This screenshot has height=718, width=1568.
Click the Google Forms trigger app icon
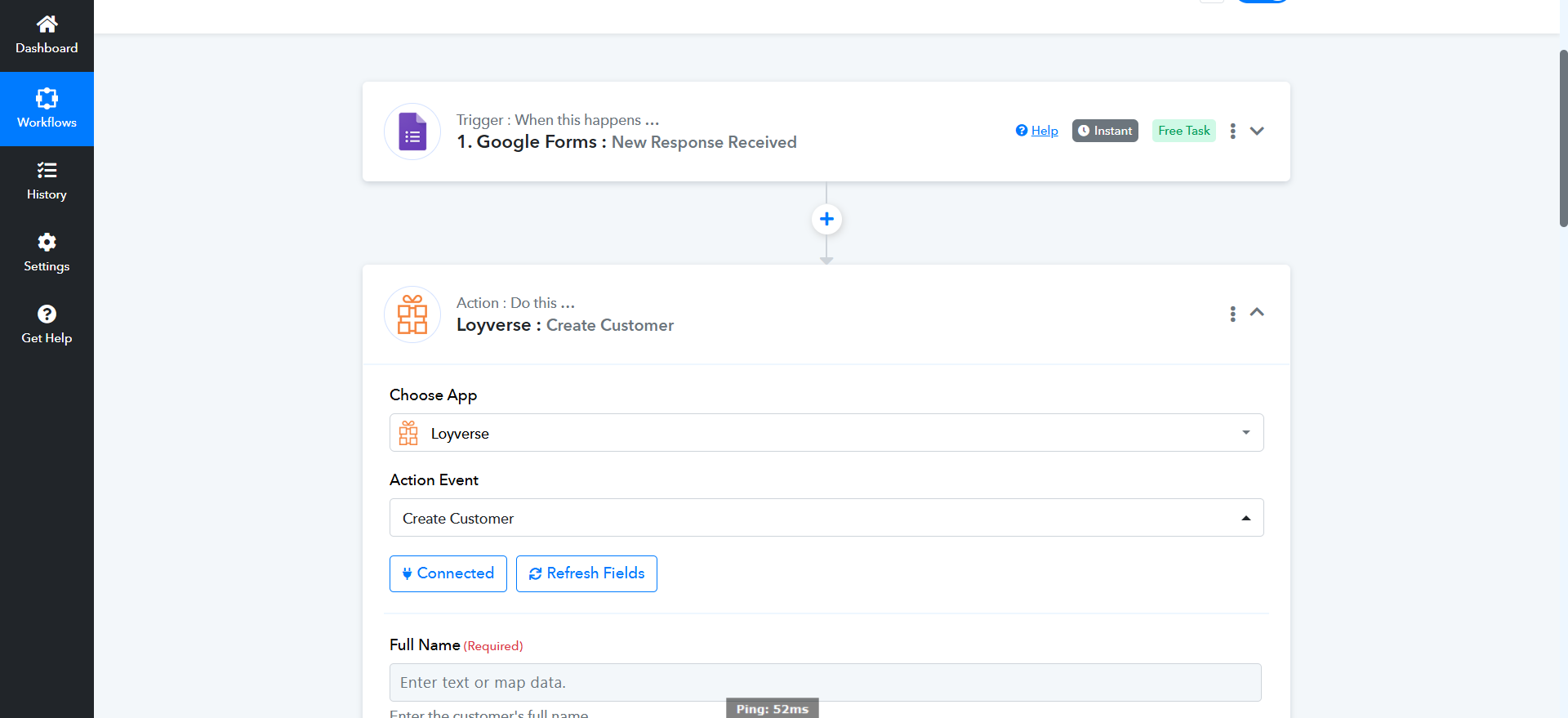pyautogui.click(x=412, y=132)
